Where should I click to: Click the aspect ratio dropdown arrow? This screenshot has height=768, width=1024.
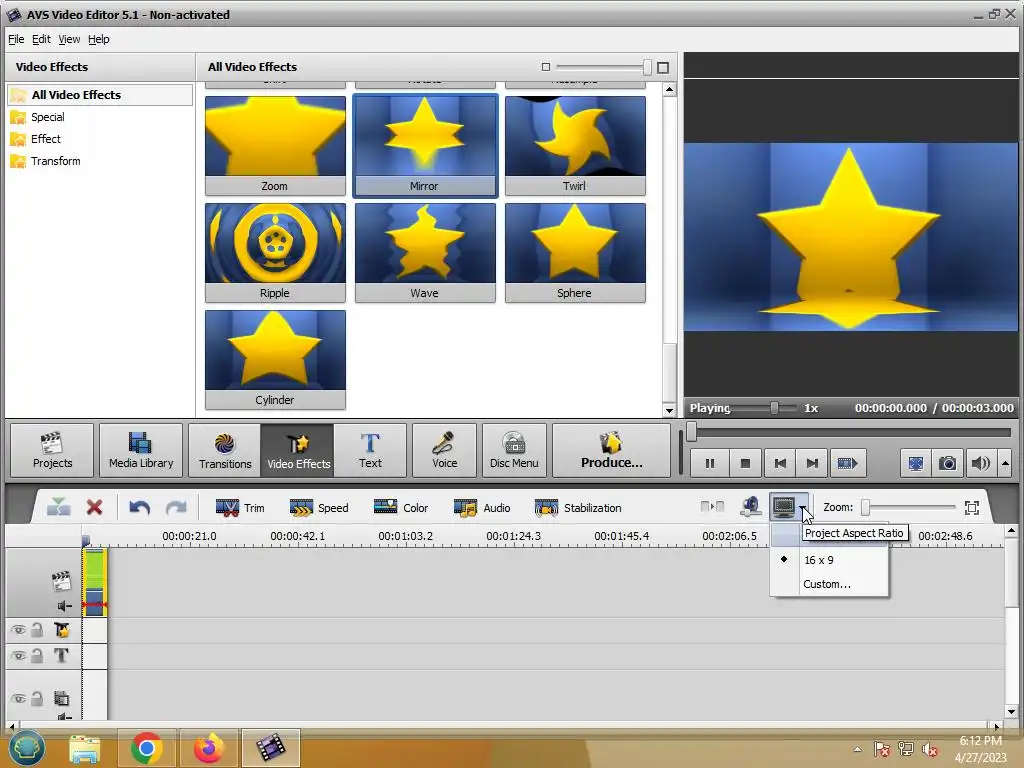(803, 507)
